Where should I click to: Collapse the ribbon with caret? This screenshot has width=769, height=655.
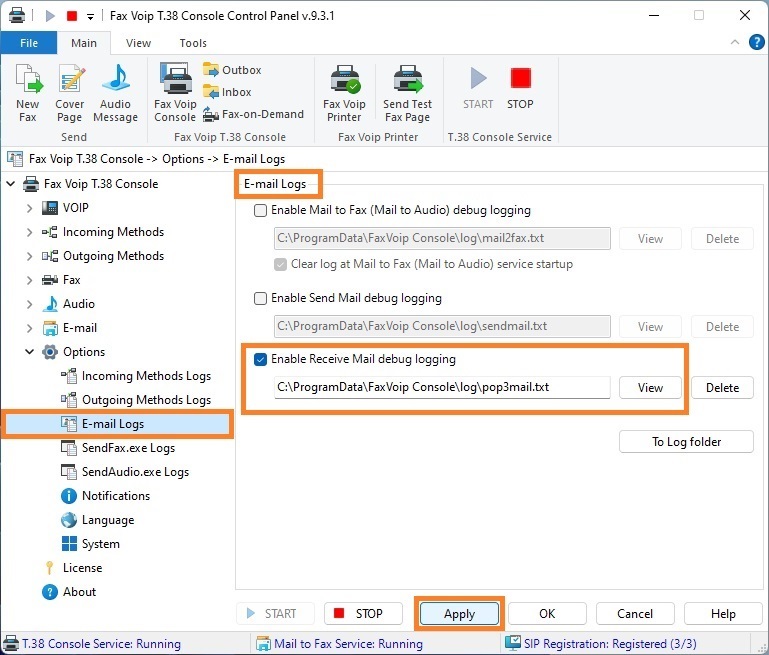(x=735, y=43)
